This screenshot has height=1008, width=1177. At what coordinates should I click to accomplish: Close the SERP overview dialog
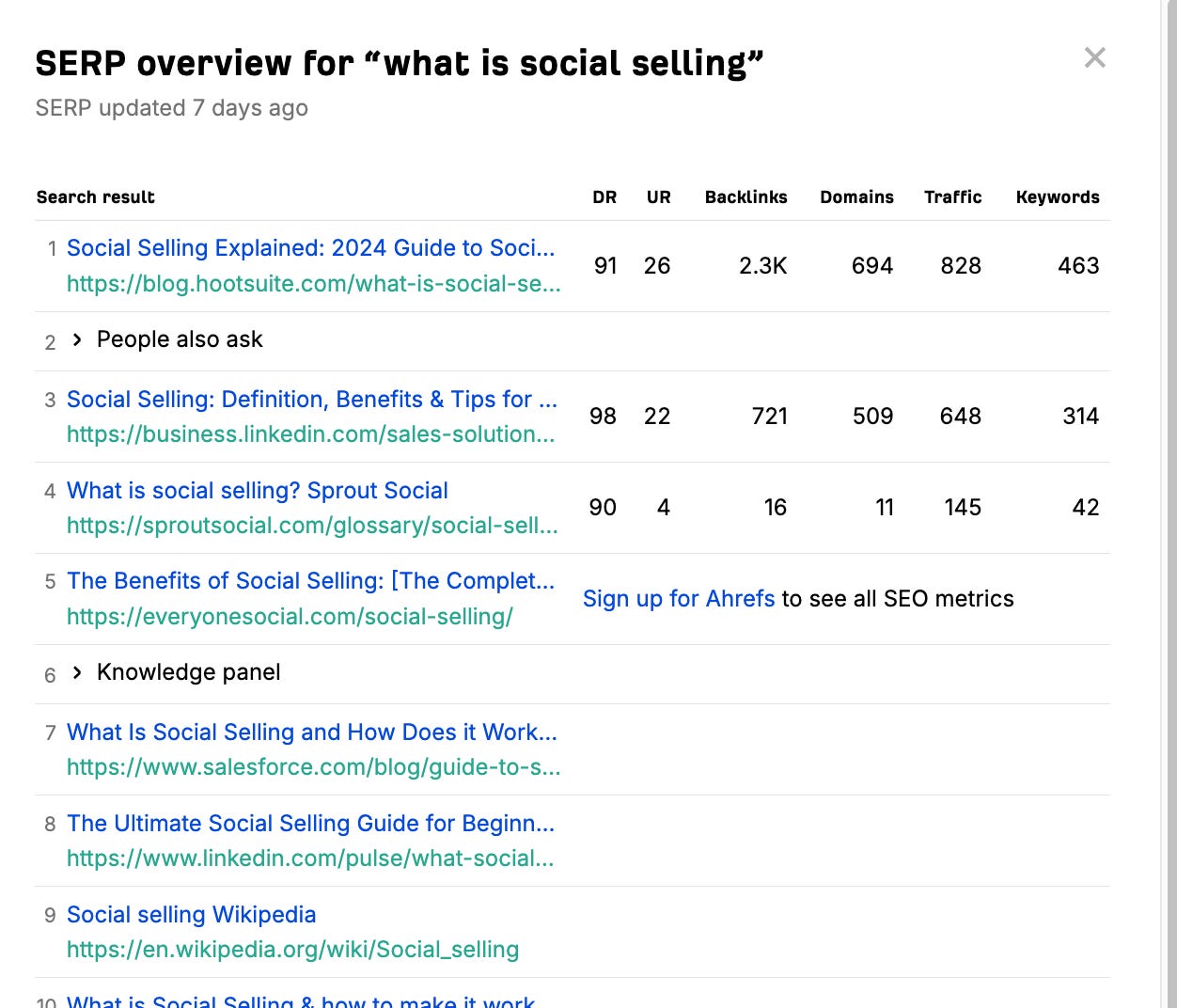pyautogui.click(x=1094, y=57)
